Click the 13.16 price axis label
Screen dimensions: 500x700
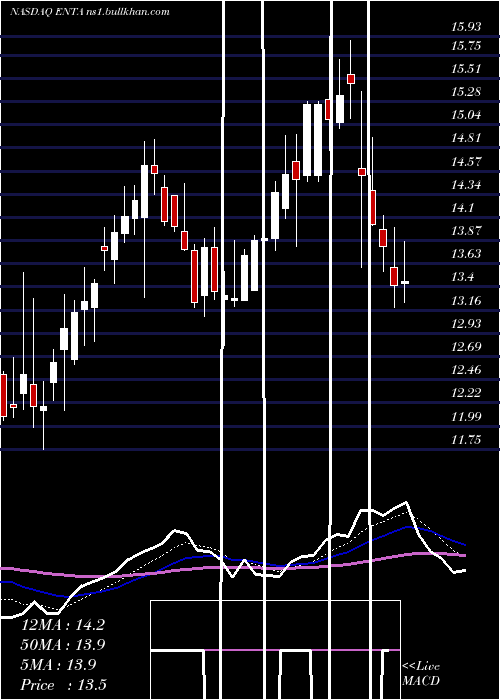click(x=467, y=301)
